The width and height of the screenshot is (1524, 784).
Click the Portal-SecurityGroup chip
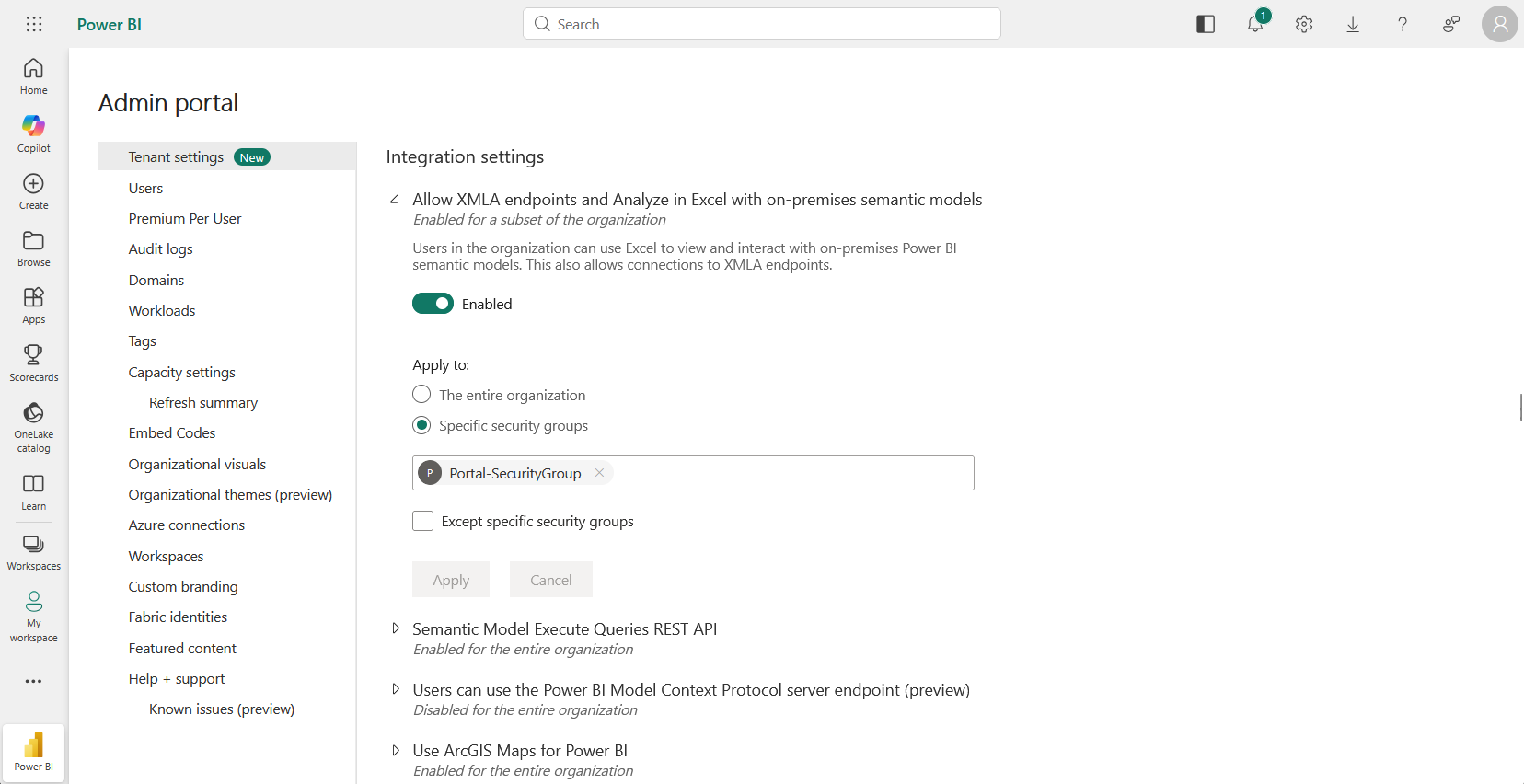(x=514, y=473)
